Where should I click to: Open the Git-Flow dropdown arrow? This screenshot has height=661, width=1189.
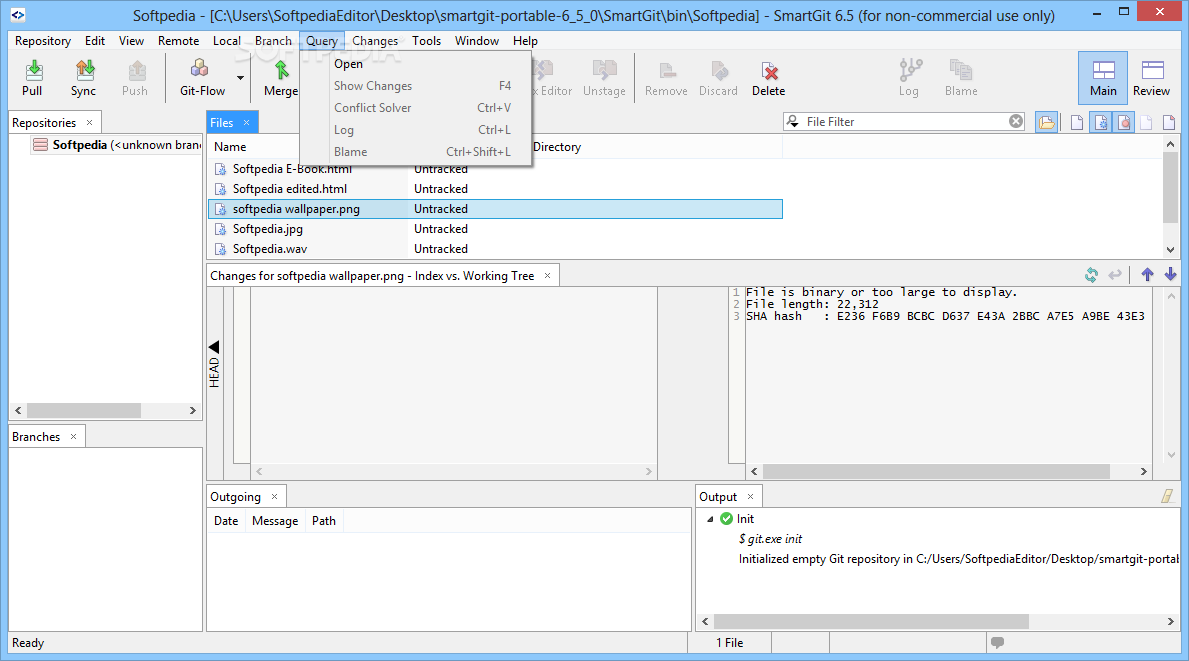(x=240, y=78)
